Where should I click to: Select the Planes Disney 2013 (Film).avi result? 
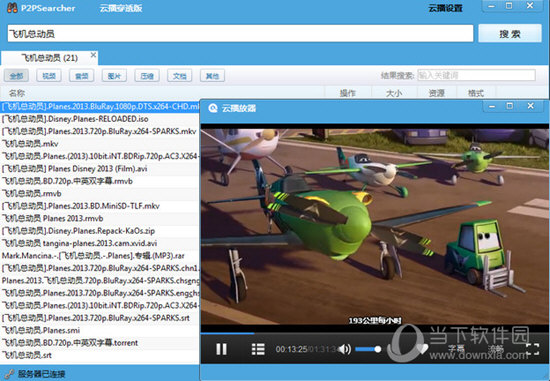click(100, 169)
